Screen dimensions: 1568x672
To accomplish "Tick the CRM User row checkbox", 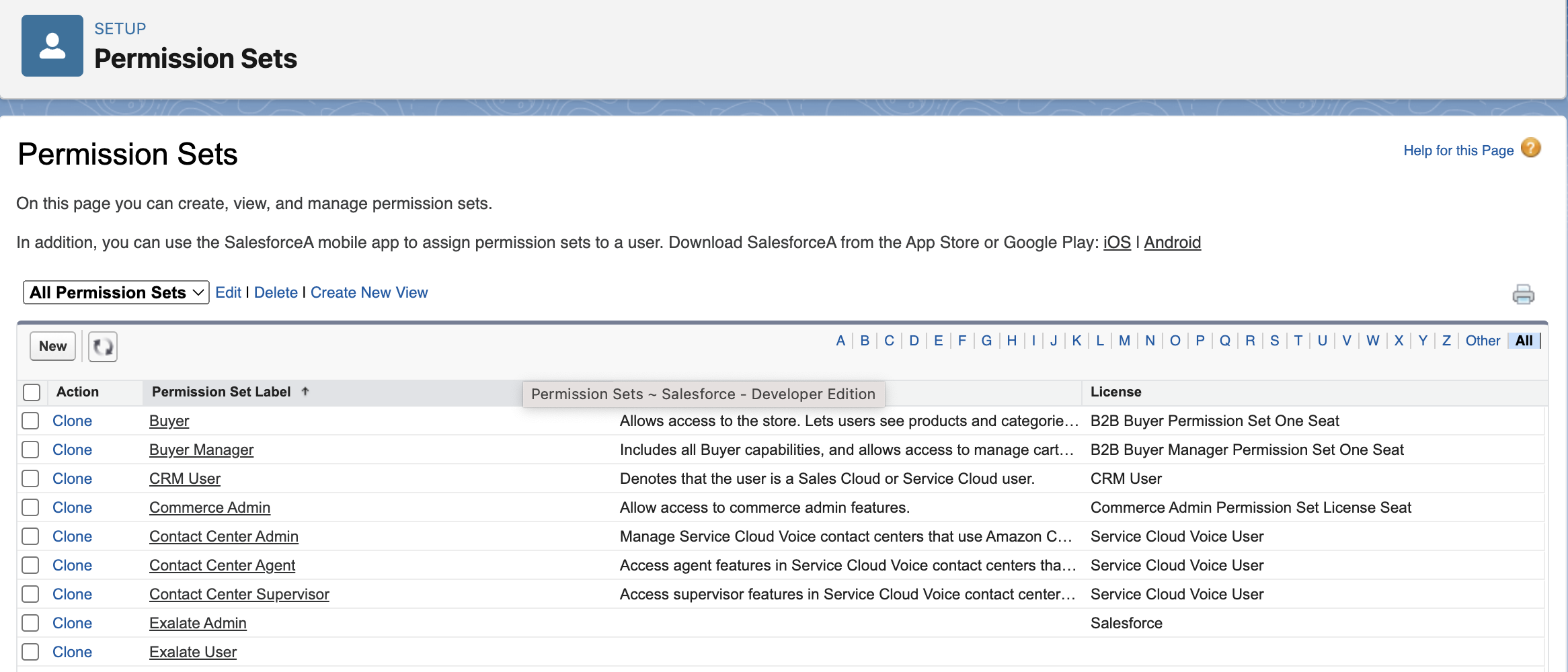I will 30,478.
